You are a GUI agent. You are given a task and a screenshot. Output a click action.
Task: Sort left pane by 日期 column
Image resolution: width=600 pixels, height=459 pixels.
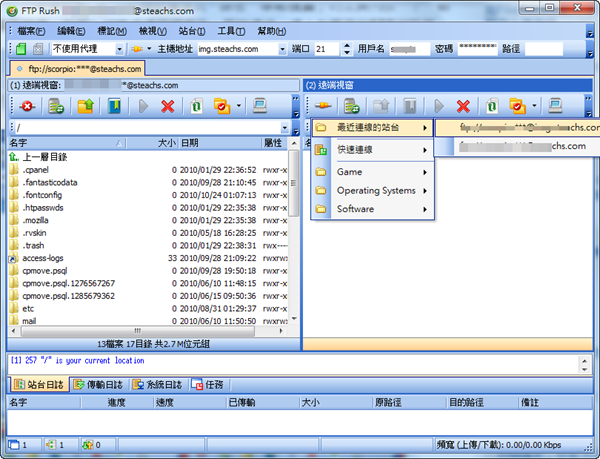pos(220,143)
